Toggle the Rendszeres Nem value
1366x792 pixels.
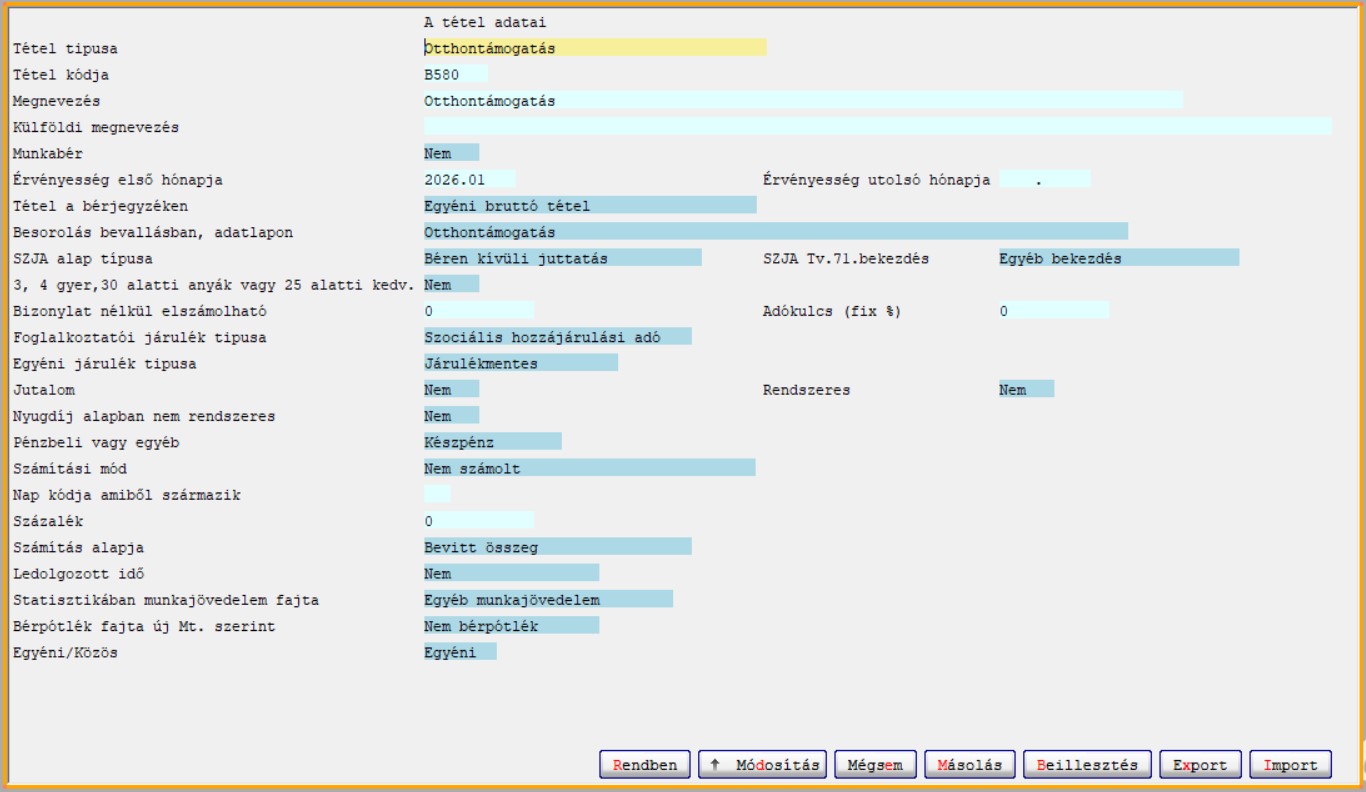coord(1026,390)
